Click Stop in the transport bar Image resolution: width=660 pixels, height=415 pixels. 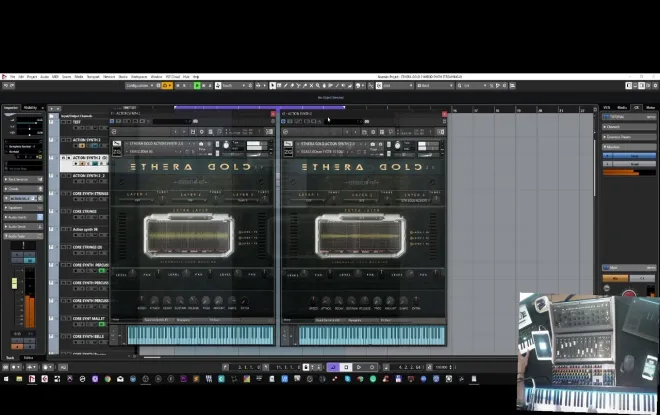click(346, 367)
